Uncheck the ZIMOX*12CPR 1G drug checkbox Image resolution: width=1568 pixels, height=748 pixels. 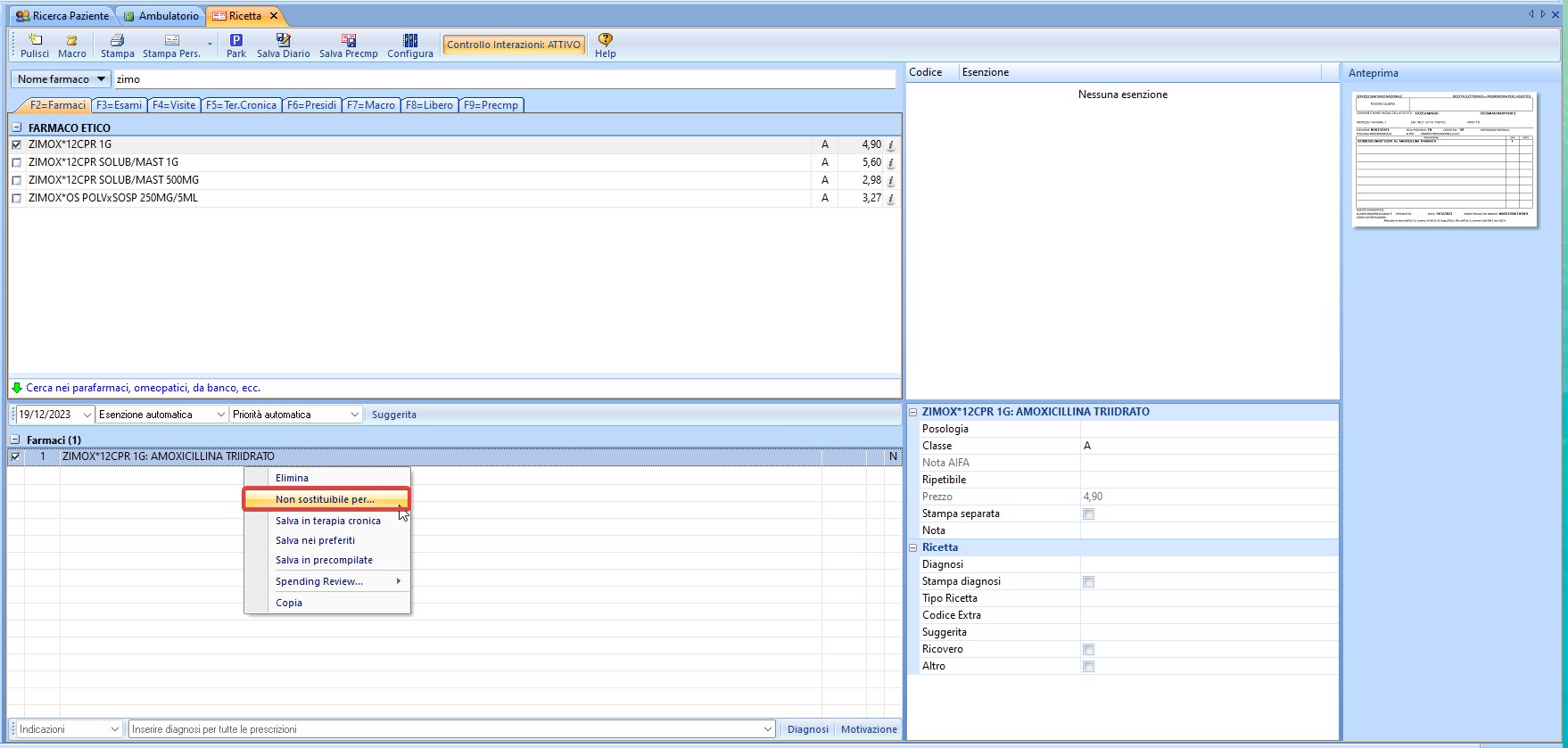(x=16, y=144)
